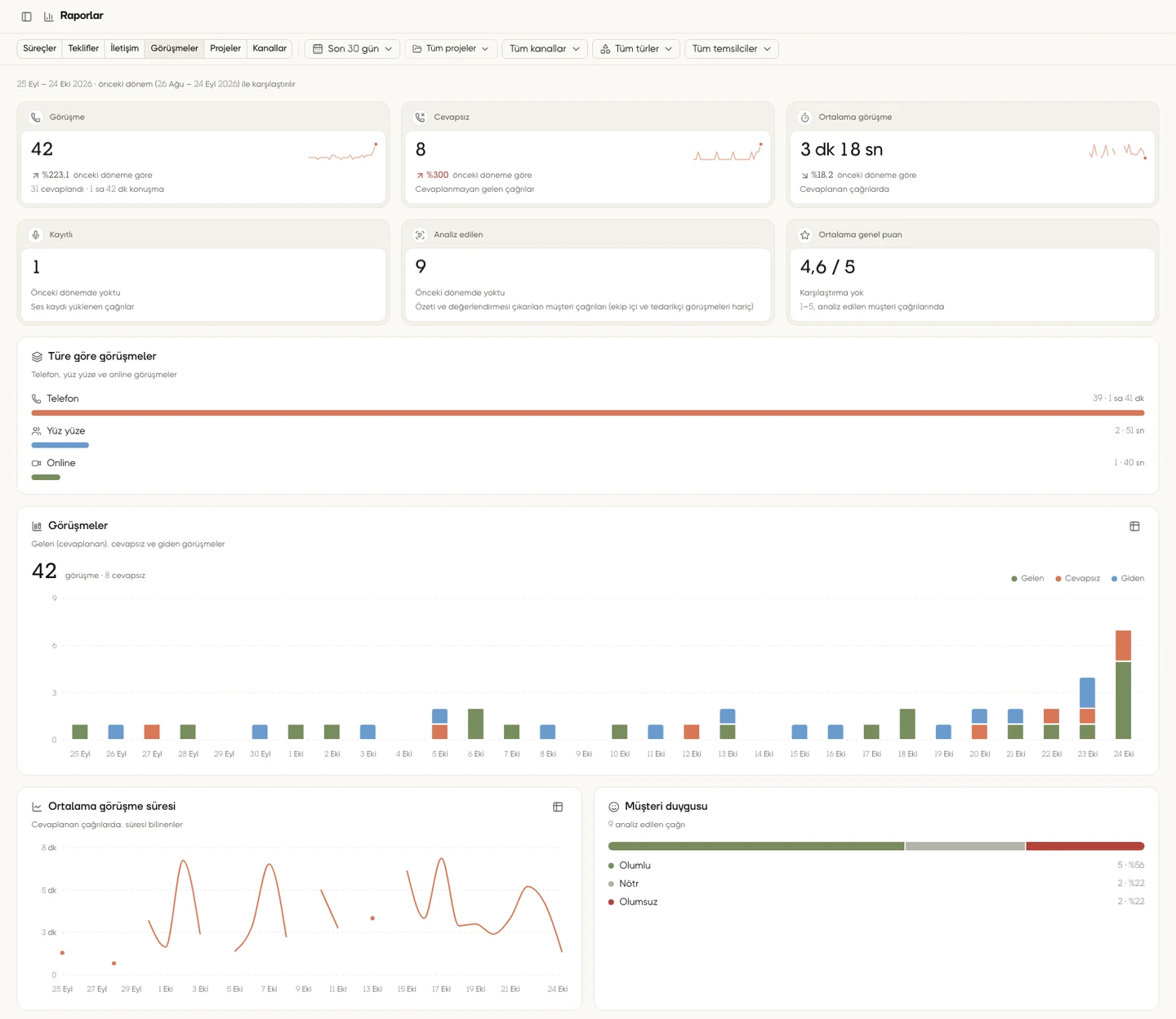This screenshot has height=1019, width=1176.
Task: Open the Tüm kanallar dropdown
Action: coord(545,49)
